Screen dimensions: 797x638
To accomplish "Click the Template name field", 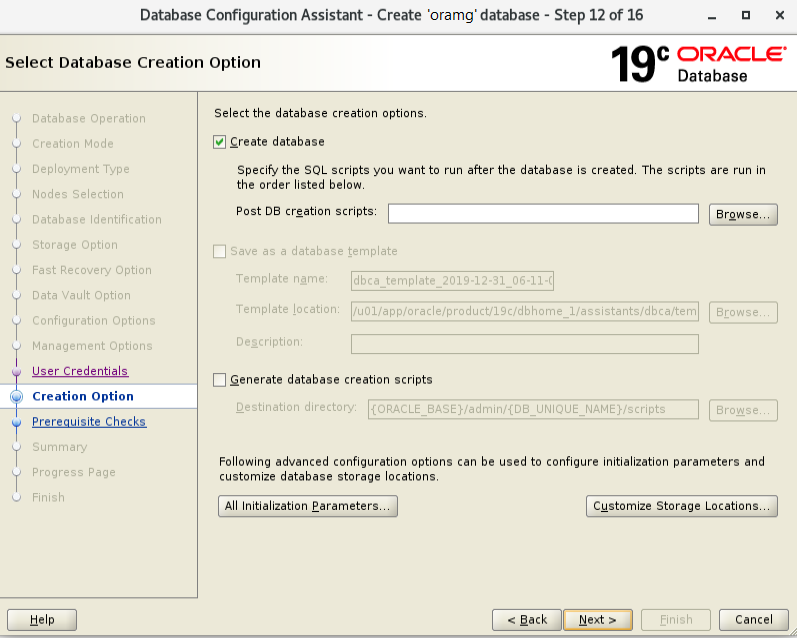I will point(452,281).
